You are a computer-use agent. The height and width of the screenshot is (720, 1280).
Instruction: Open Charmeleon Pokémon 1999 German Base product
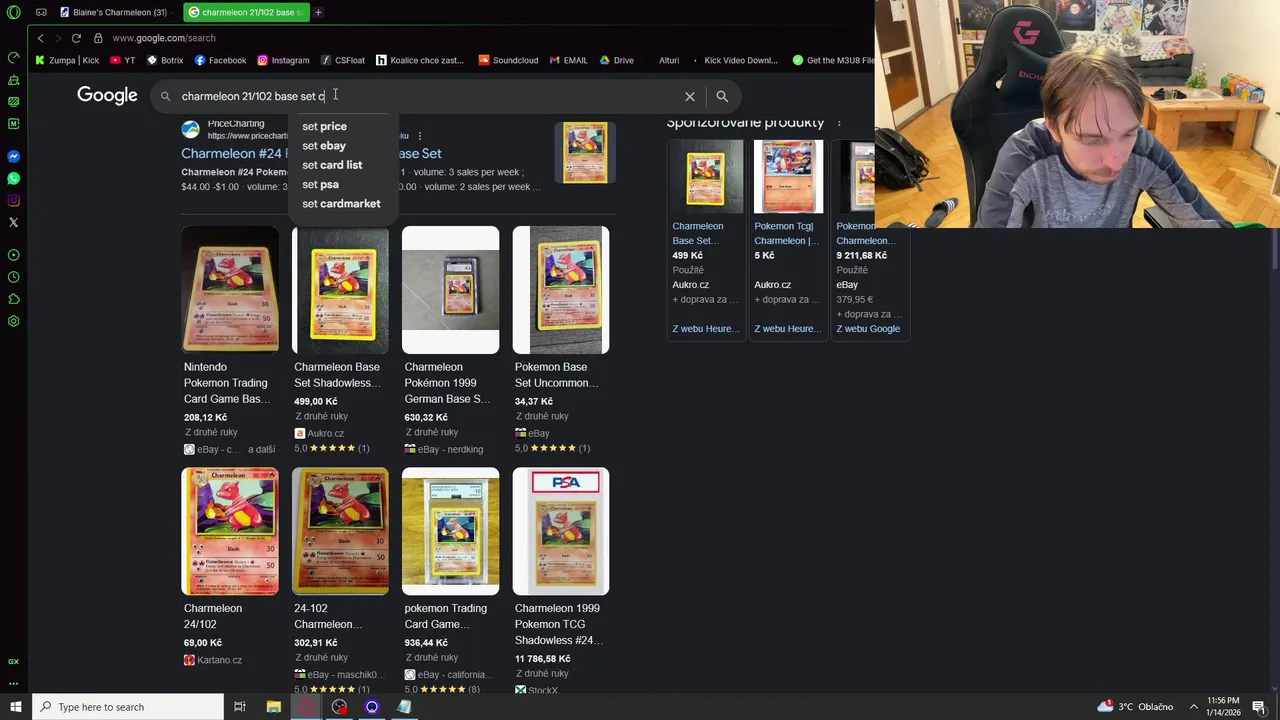click(x=450, y=340)
